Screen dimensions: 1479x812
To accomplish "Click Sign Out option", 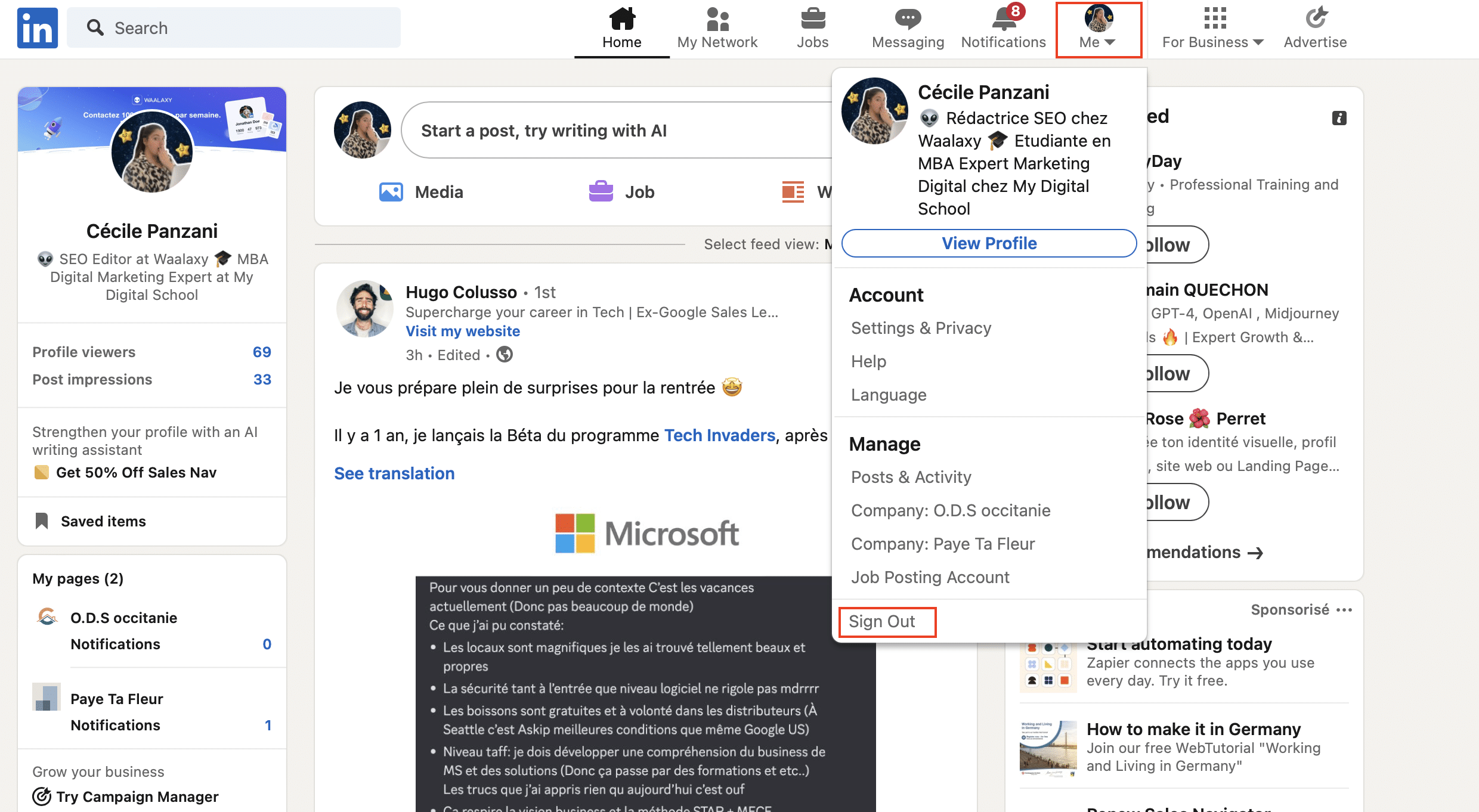I will [x=884, y=621].
